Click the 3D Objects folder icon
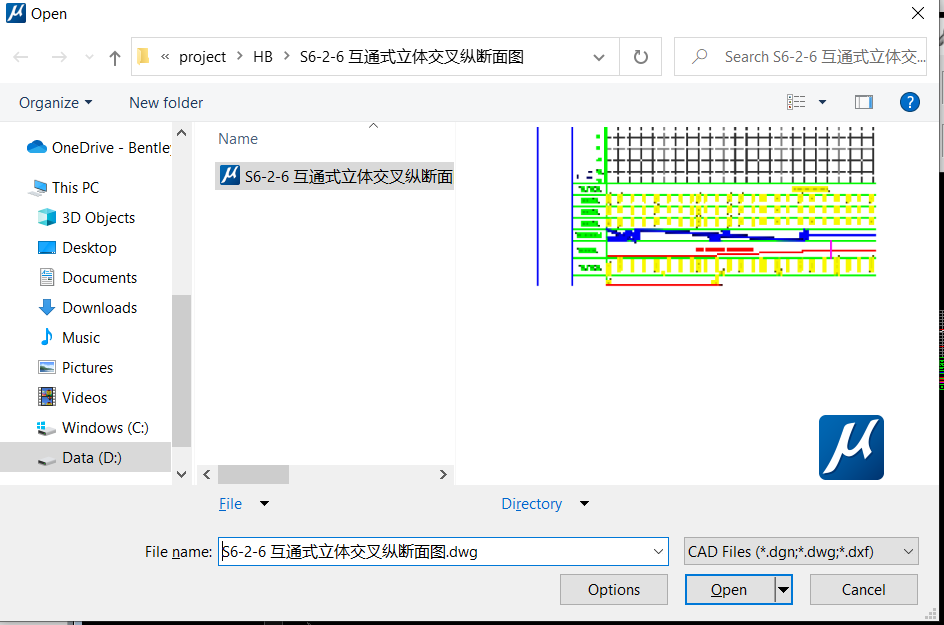 pos(47,217)
